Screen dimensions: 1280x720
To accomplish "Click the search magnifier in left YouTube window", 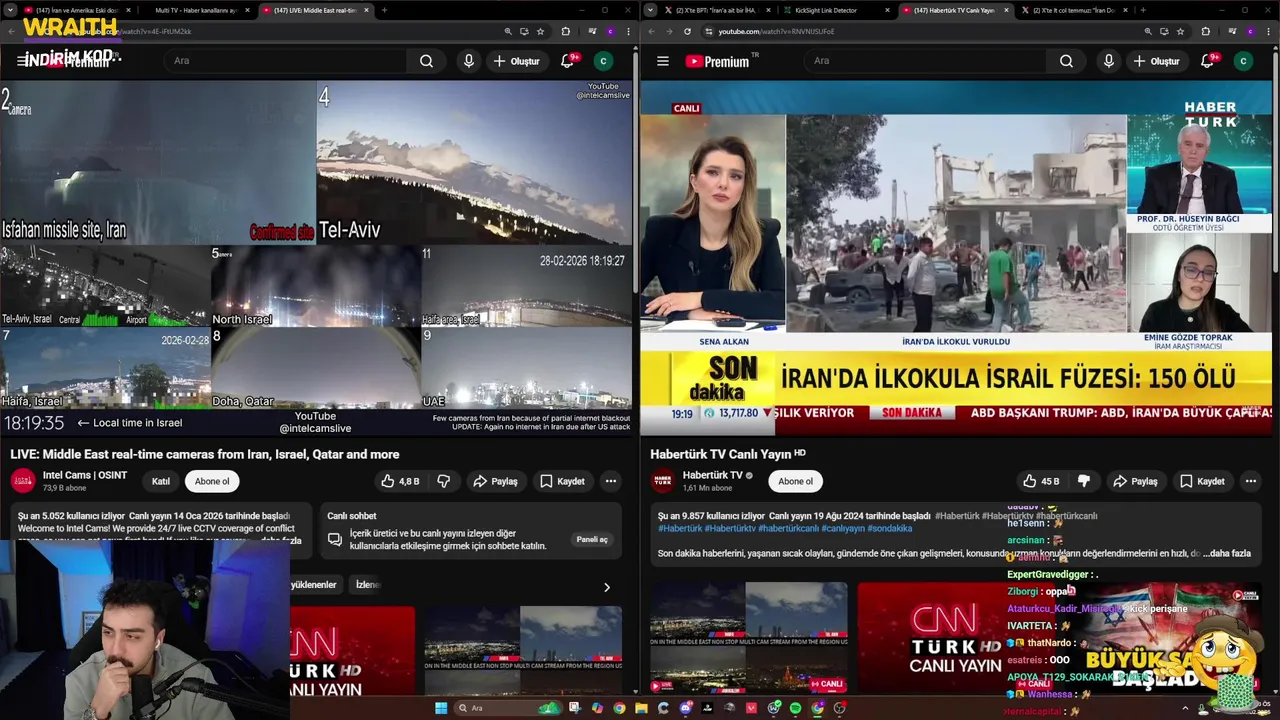I will 427,61.
